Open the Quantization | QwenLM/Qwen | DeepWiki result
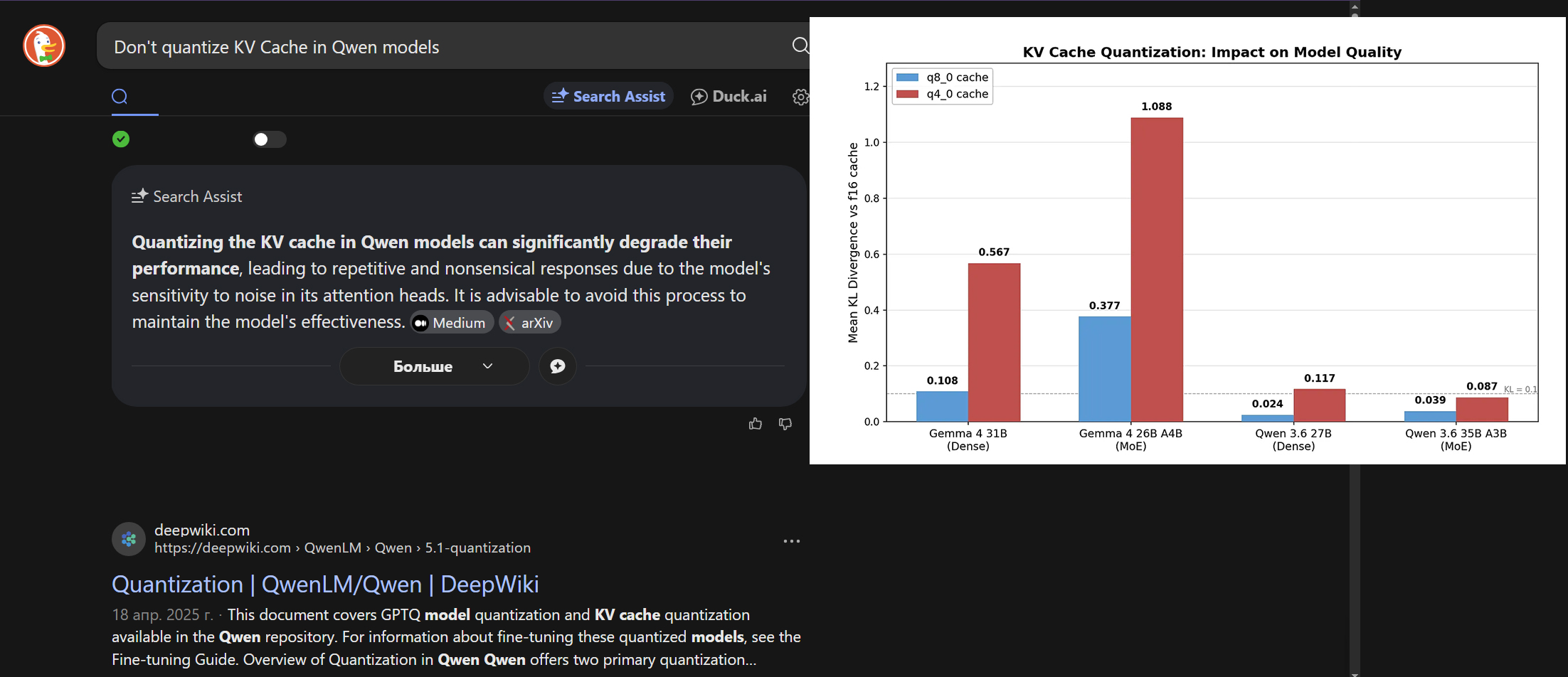This screenshot has width=1568, height=677. click(x=325, y=584)
